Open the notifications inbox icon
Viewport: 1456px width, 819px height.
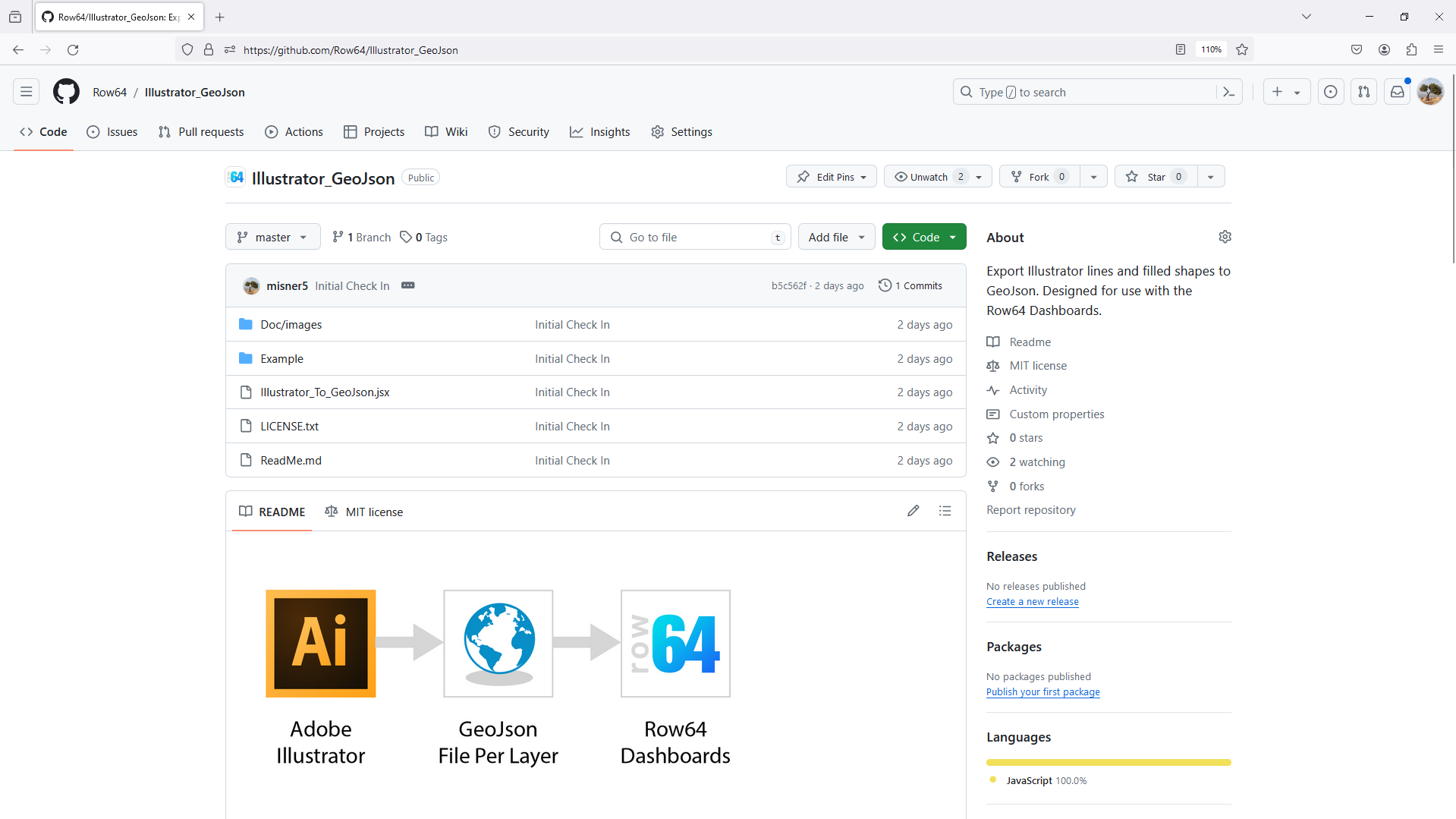[x=1397, y=92]
